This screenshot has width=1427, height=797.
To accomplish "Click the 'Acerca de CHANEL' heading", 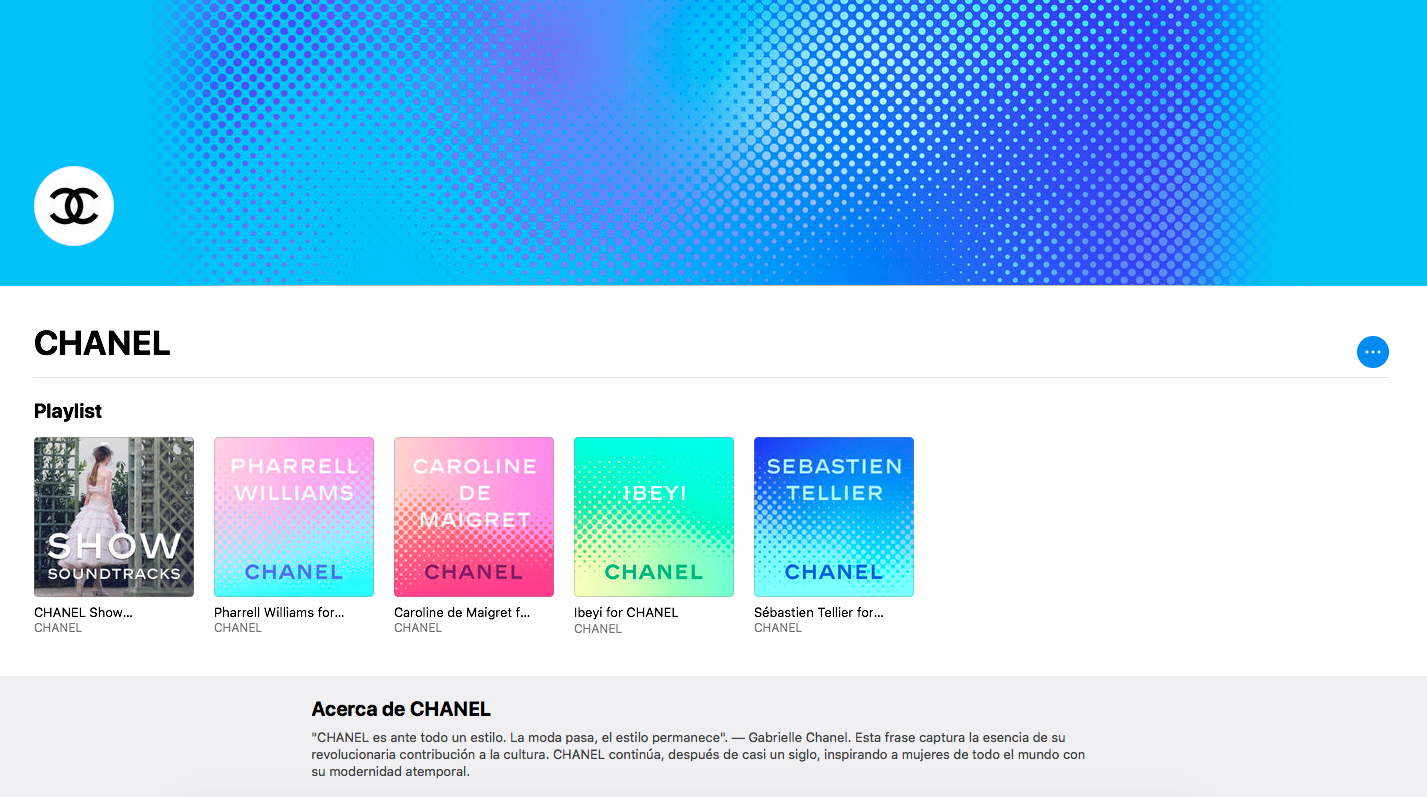I will (x=401, y=709).
